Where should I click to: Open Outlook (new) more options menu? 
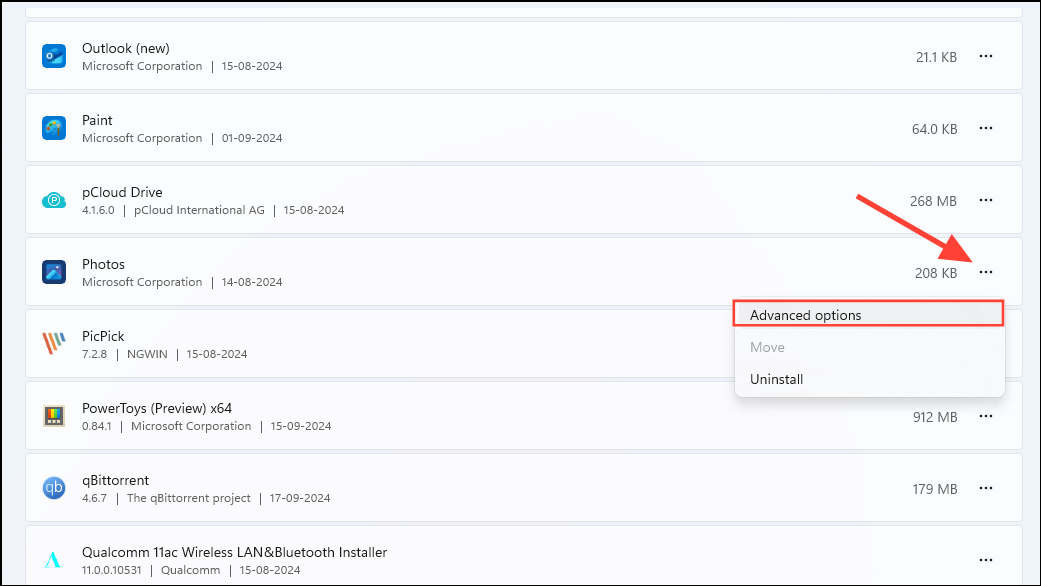986,56
